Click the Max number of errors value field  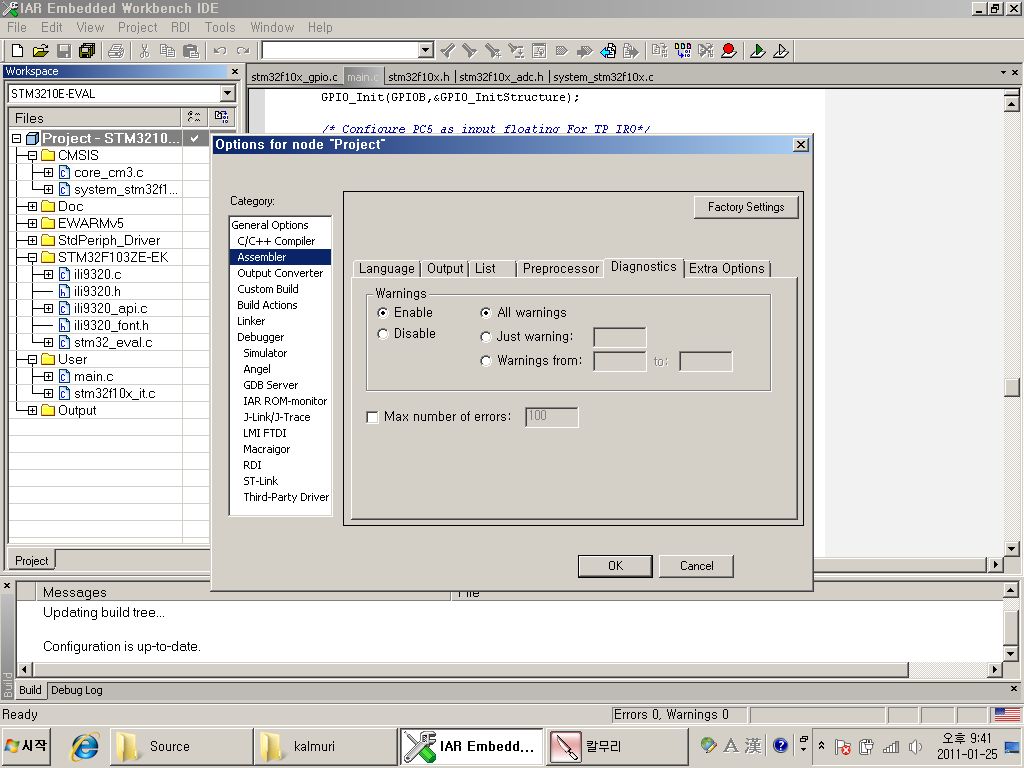pos(551,417)
